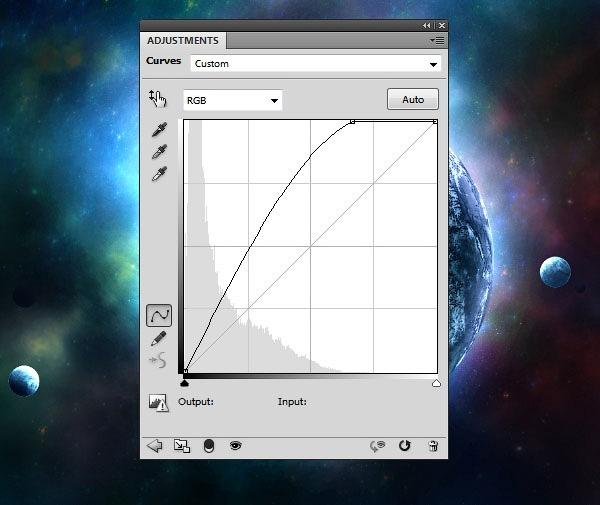Screen dimensions: 600x505
Task: Toggle clip to layer icon
Action: (209, 446)
